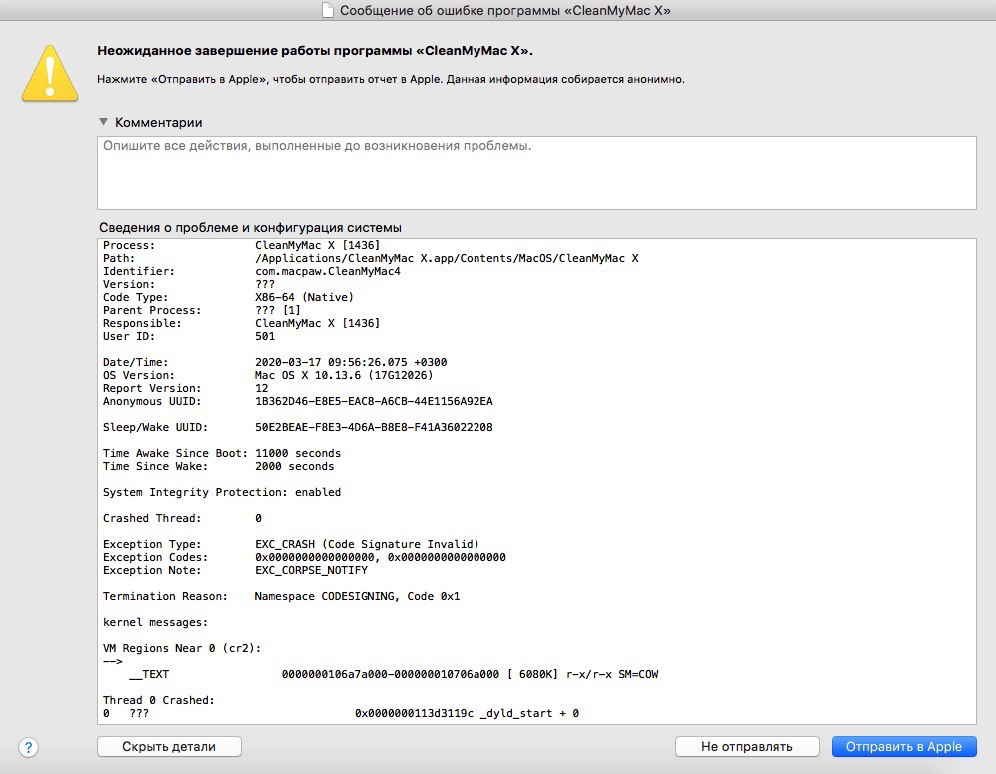Image resolution: width=996 pixels, height=774 pixels.
Task: Click the help question mark button
Action: [x=29, y=747]
